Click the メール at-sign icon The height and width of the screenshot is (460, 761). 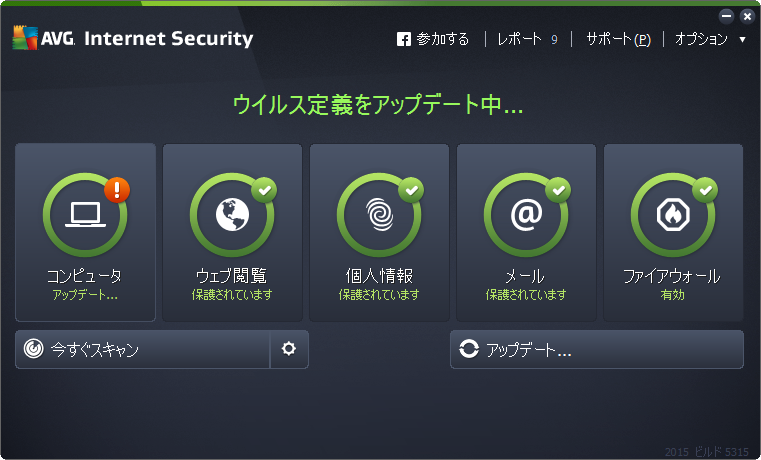pyautogui.click(x=527, y=214)
